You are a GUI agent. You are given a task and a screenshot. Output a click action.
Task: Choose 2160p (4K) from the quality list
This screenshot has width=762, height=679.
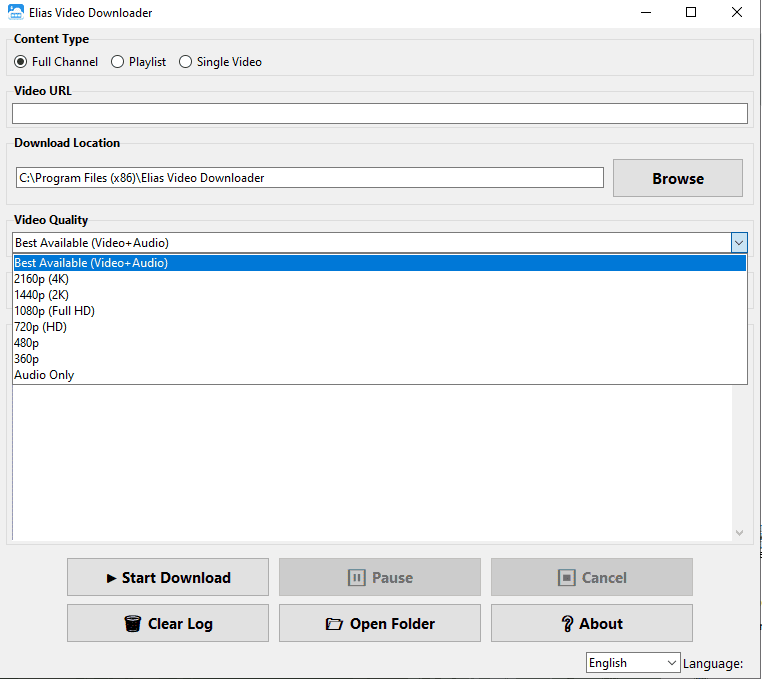click(42, 279)
